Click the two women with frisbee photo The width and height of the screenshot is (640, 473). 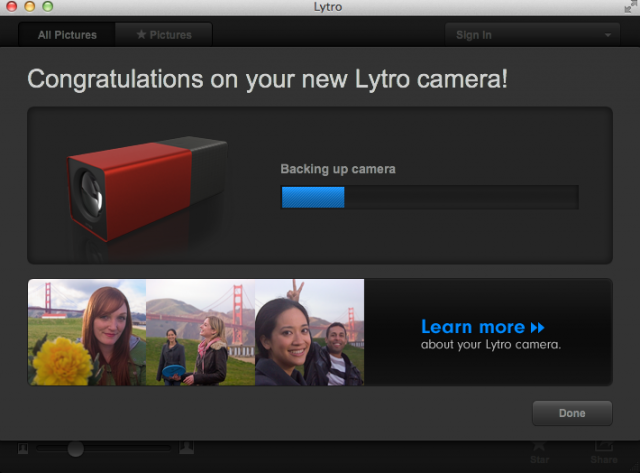coord(200,332)
